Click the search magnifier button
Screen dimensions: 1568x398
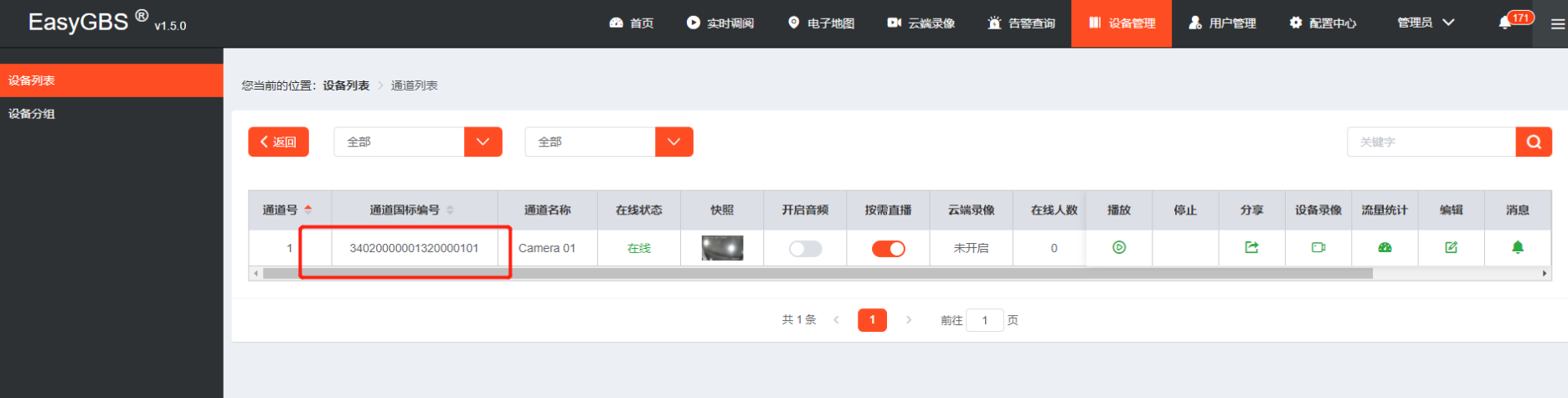coord(1534,142)
